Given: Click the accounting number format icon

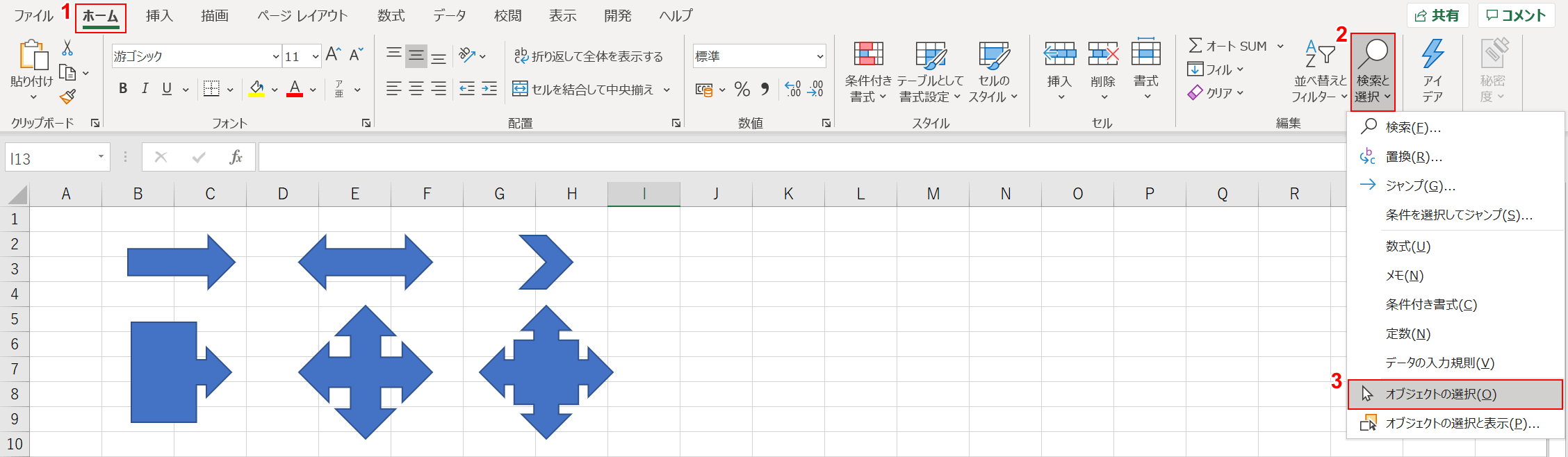Looking at the screenshot, I should pos(704,90).
